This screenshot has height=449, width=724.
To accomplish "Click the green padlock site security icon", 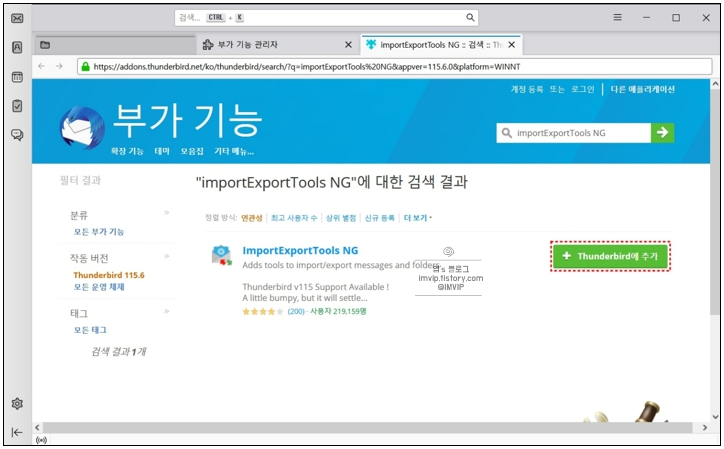I will coord(85,67).
